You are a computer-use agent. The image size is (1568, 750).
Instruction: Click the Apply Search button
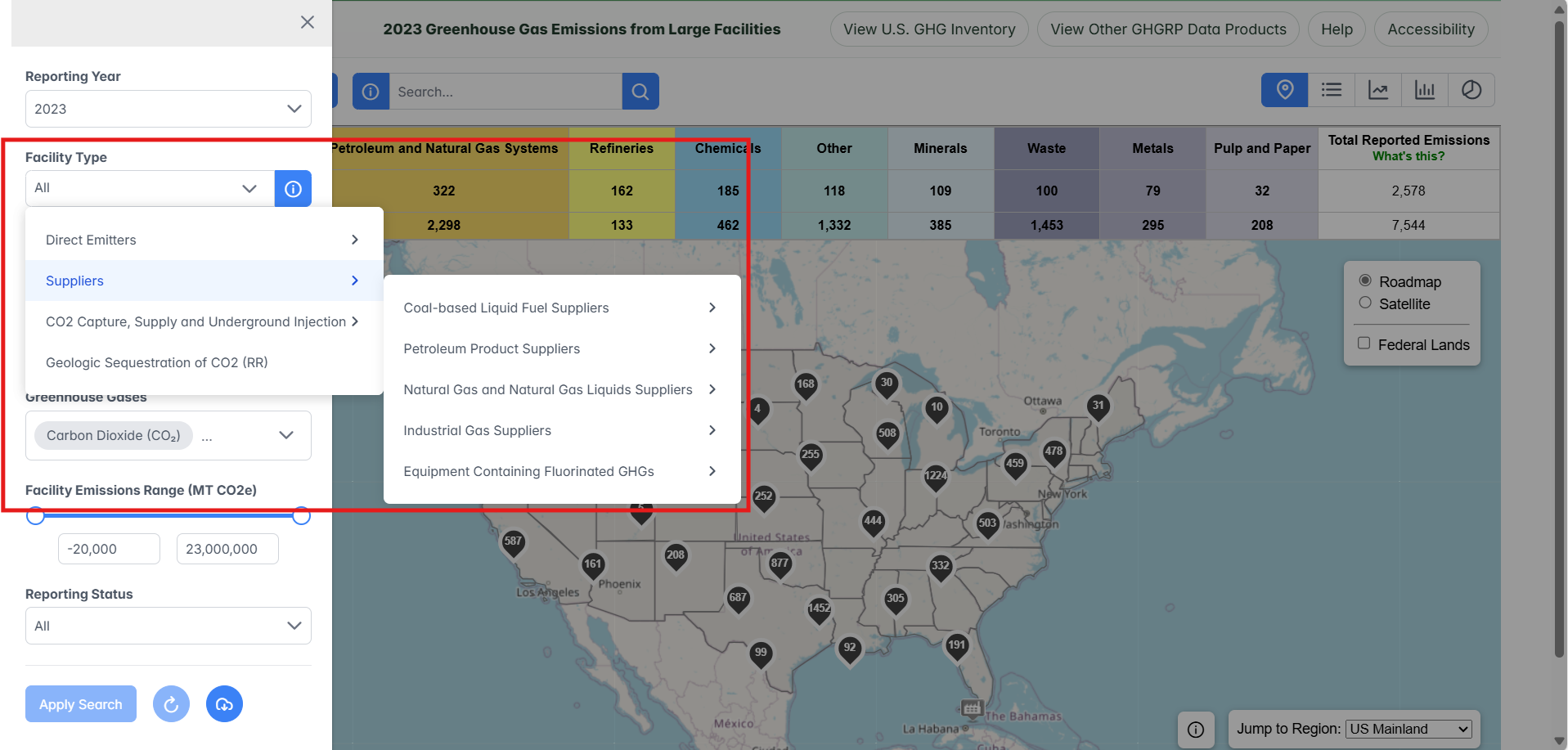coord(81,704)
